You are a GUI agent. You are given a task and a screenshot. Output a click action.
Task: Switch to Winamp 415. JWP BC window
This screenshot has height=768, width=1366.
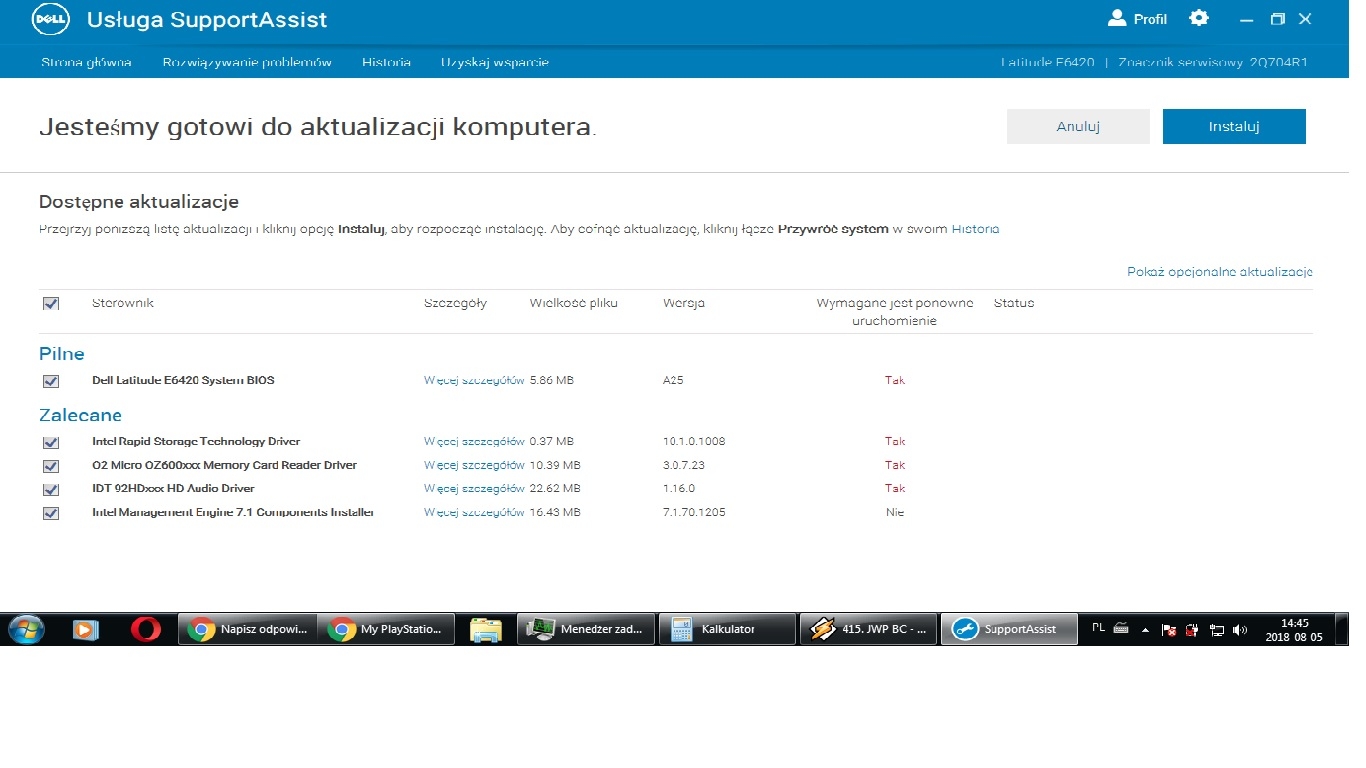(869, 629)
